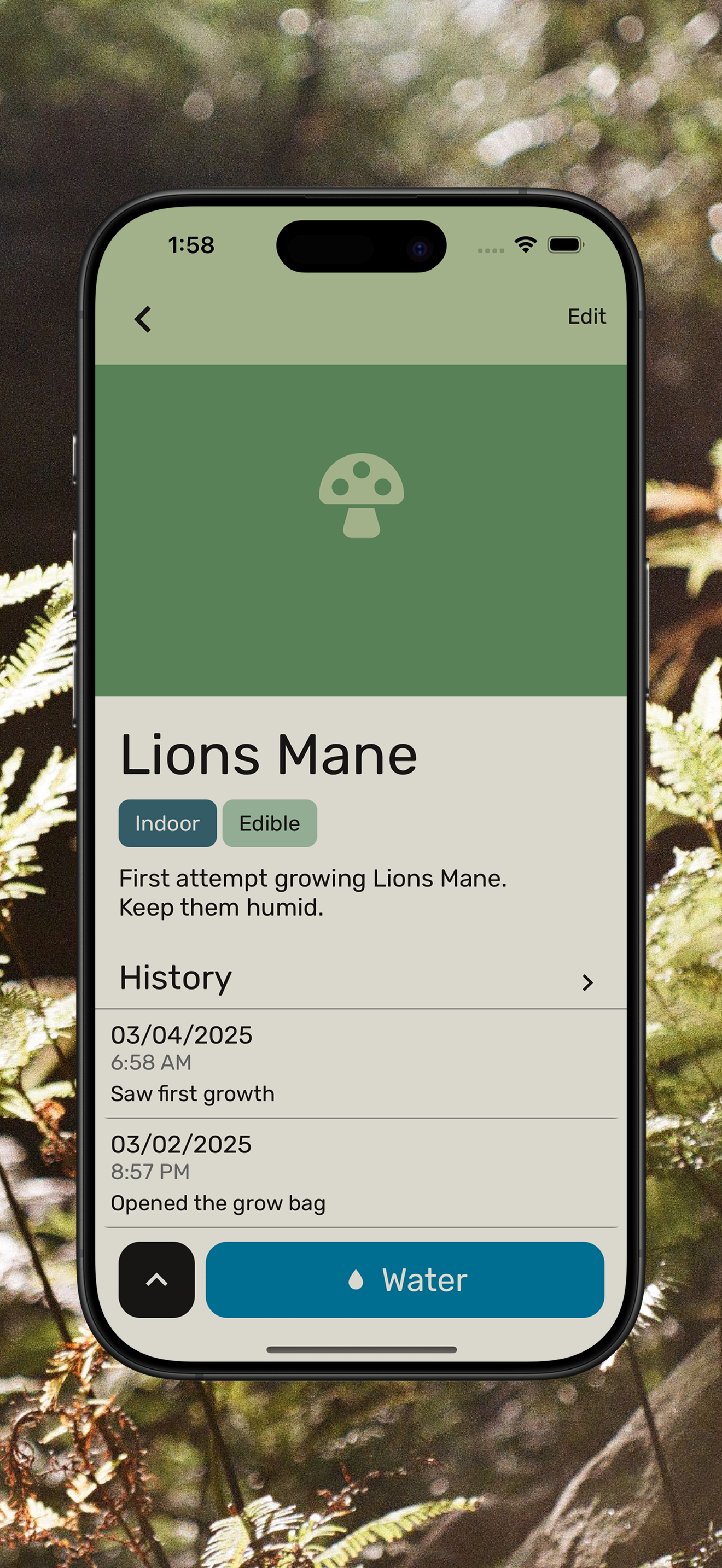Select the 'Saw first growth' note

(x=193, y=1094)
